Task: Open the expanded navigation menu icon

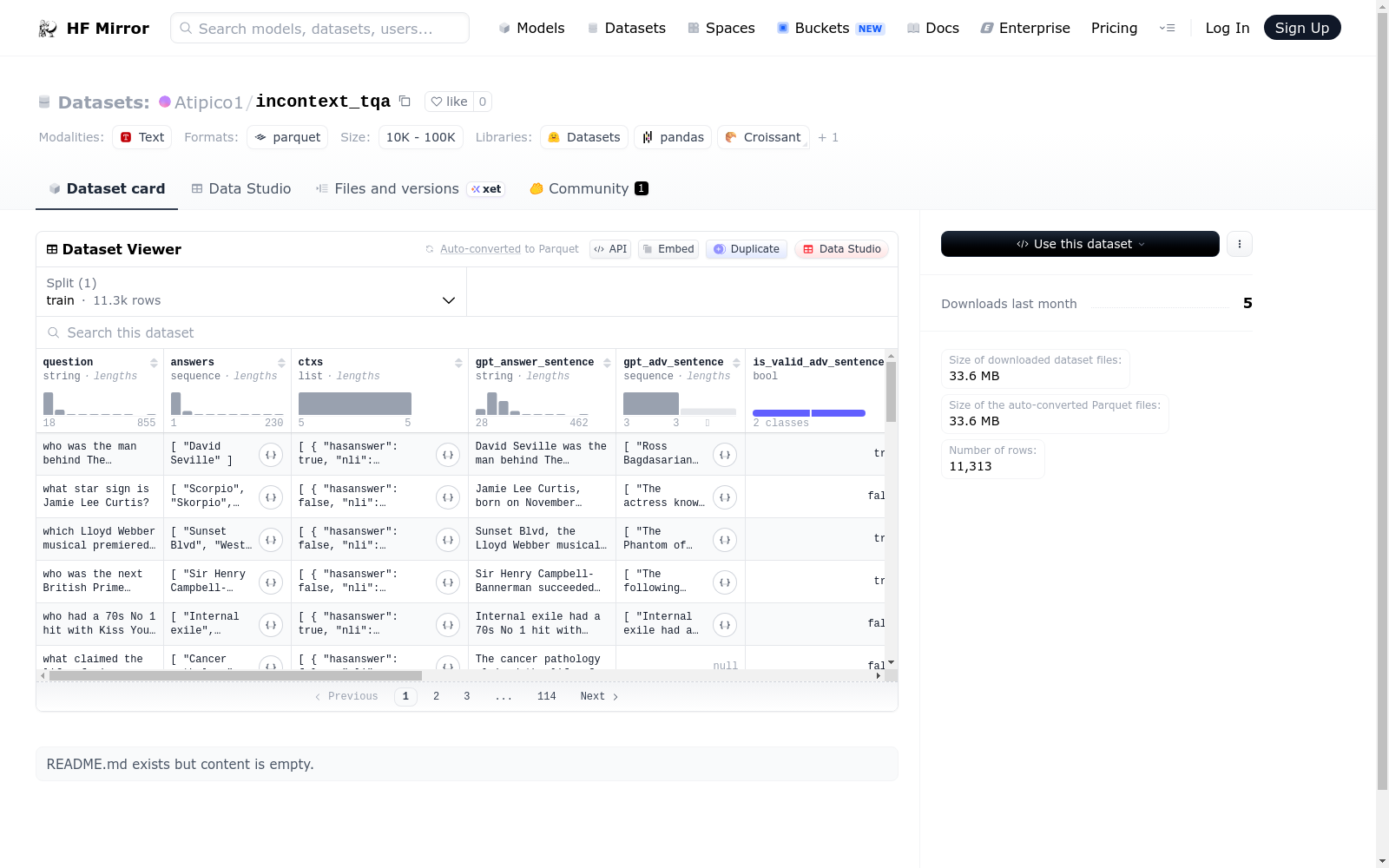Action: click(x=1168, y=29)
